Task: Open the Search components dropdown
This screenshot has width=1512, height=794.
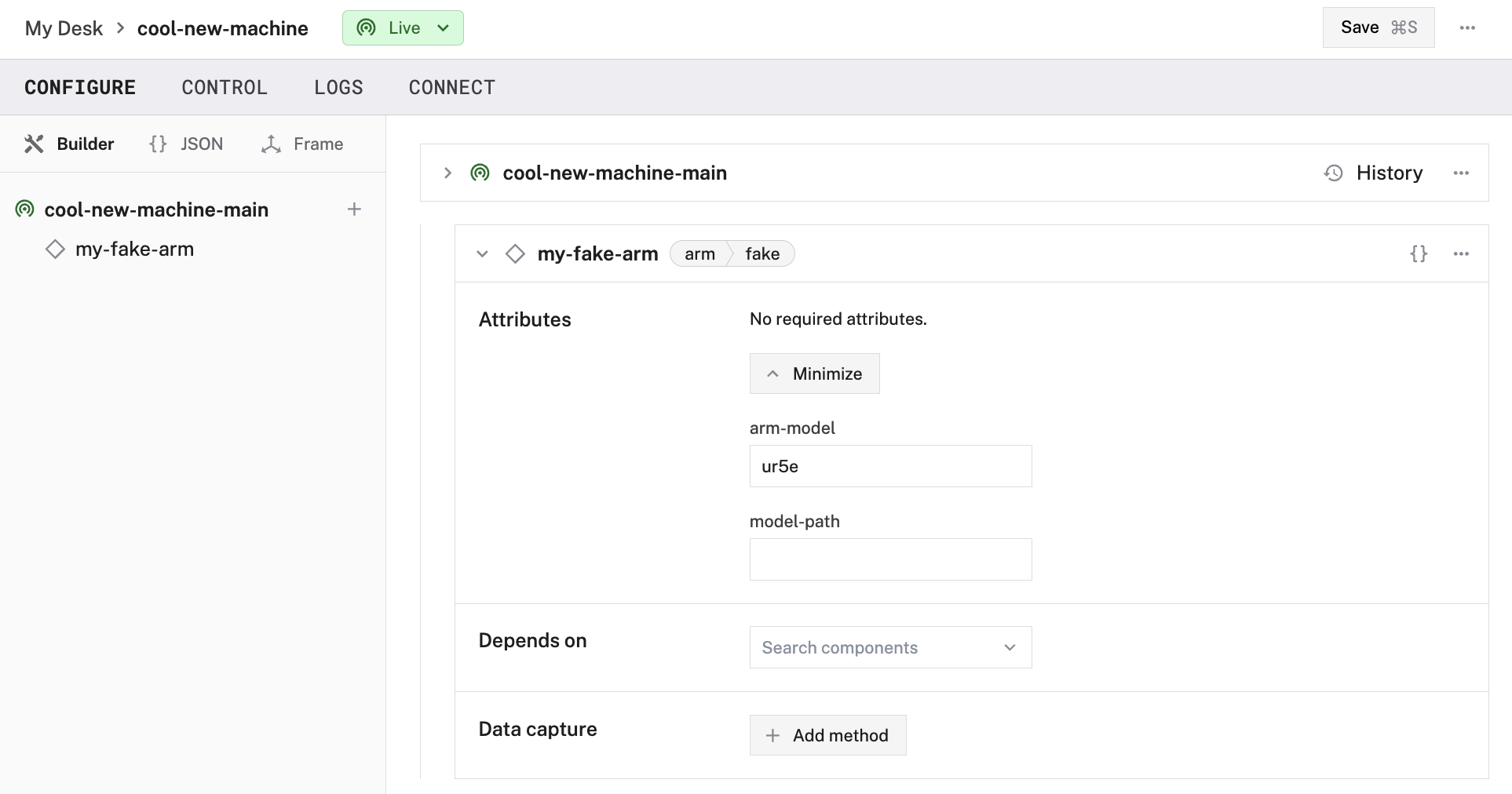Action: click(x=890, y=647)
